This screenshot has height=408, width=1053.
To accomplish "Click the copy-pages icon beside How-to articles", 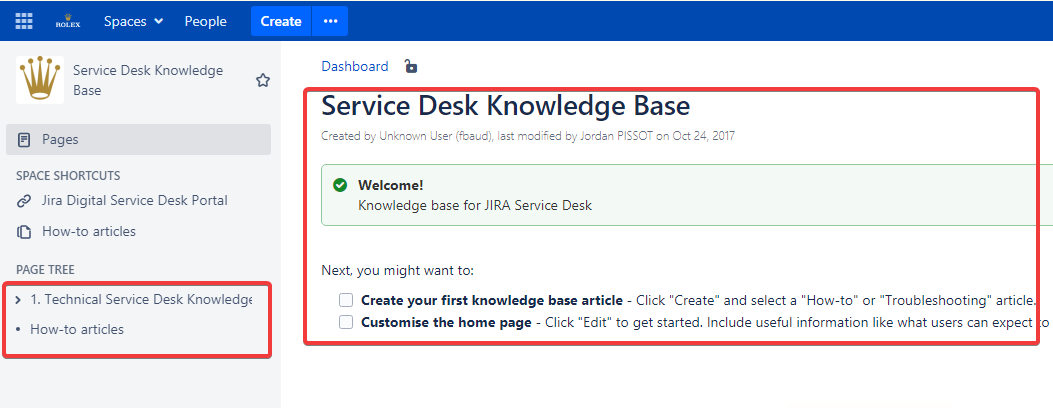I will pos(24,232).
